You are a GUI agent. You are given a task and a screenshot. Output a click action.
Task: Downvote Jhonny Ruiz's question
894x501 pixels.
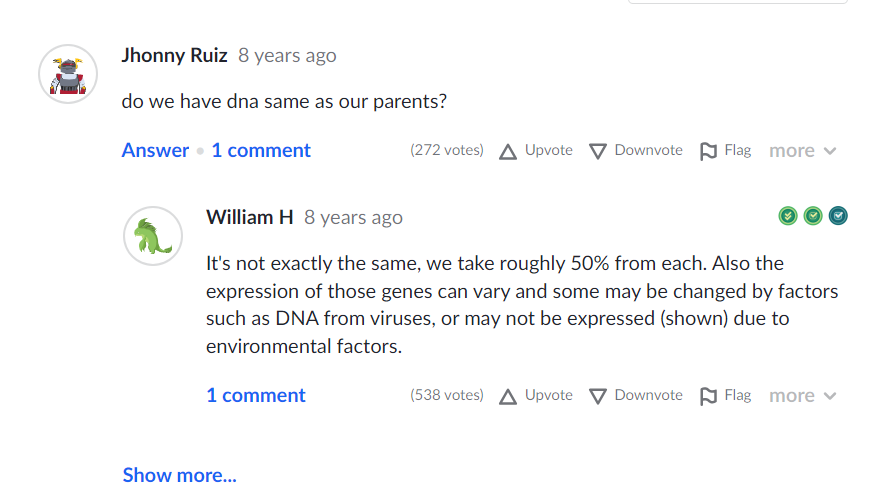tap(635, 151)
